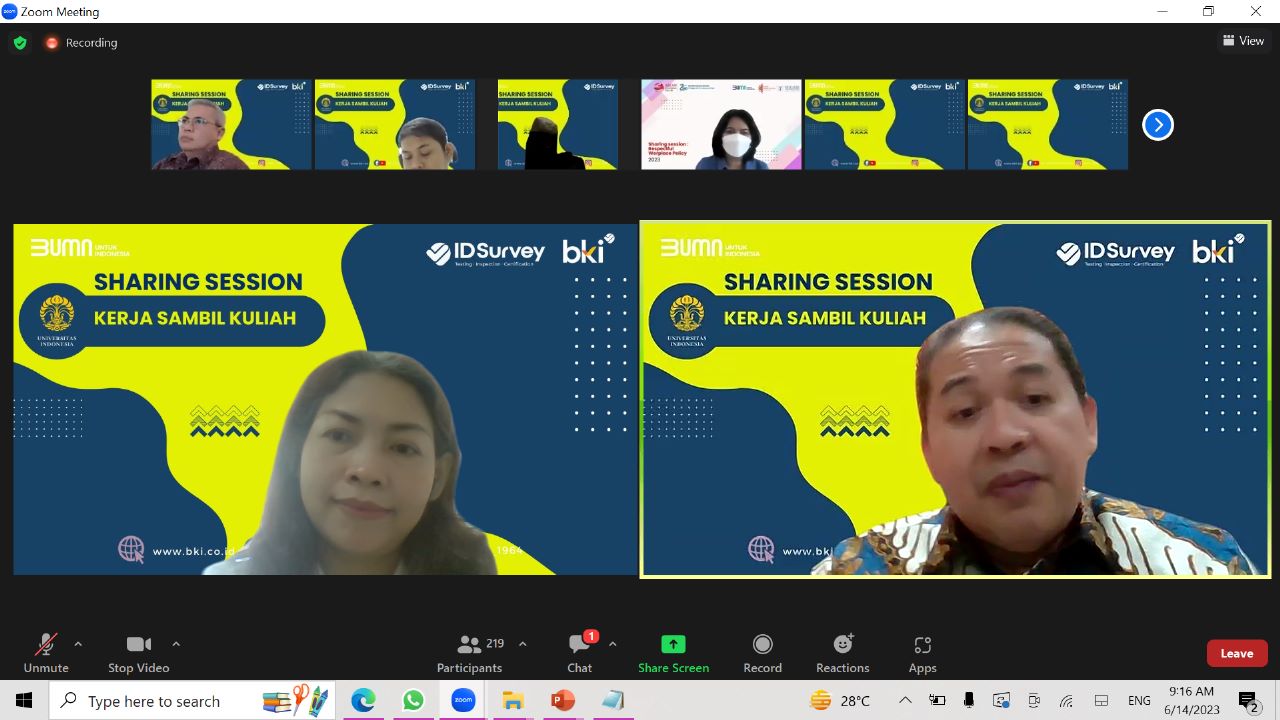
Task: Show next page of participant thumbnails
Action: 1157,125
